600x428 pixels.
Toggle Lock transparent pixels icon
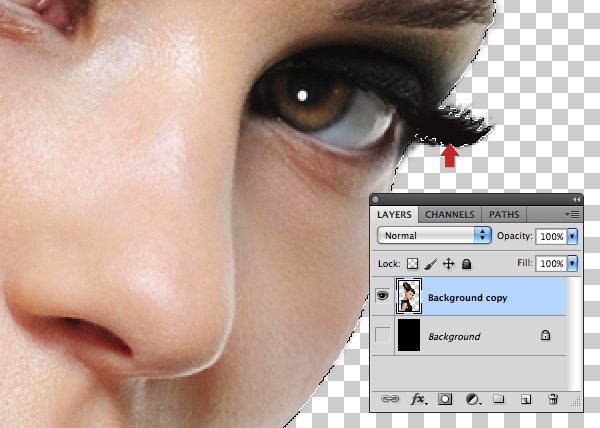pos(412,264)
